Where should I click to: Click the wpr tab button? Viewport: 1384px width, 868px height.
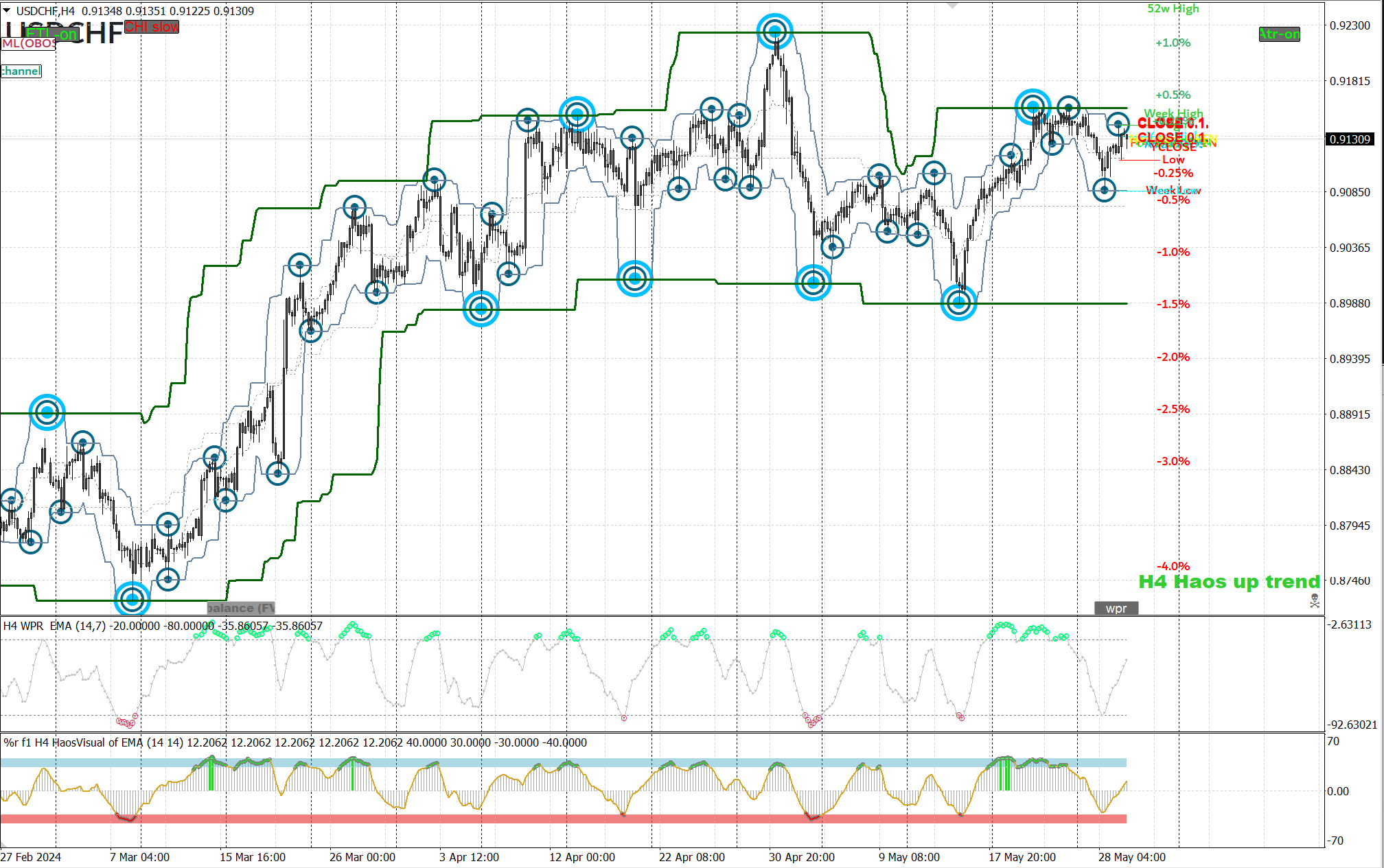1116,608
